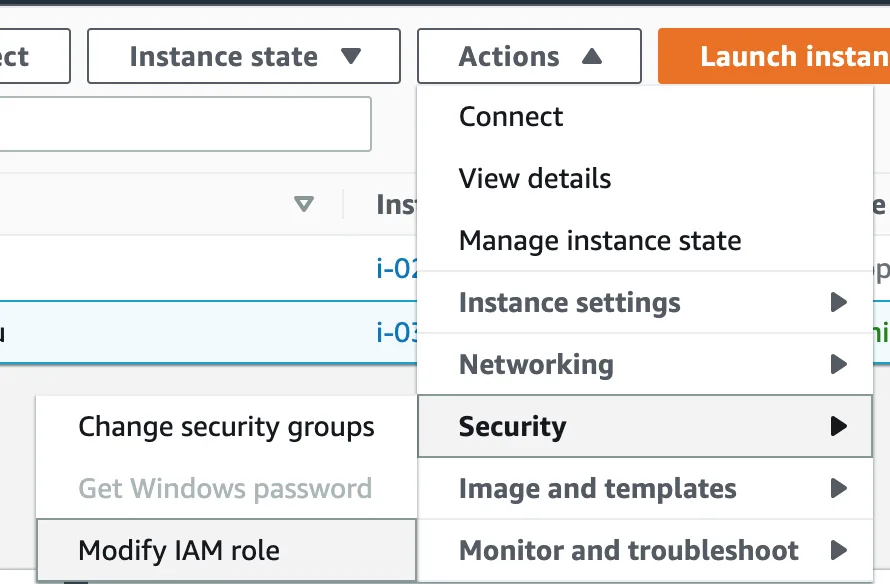Click the Image and templates arrow
890x584 pixels.
[x=838, y=488]
